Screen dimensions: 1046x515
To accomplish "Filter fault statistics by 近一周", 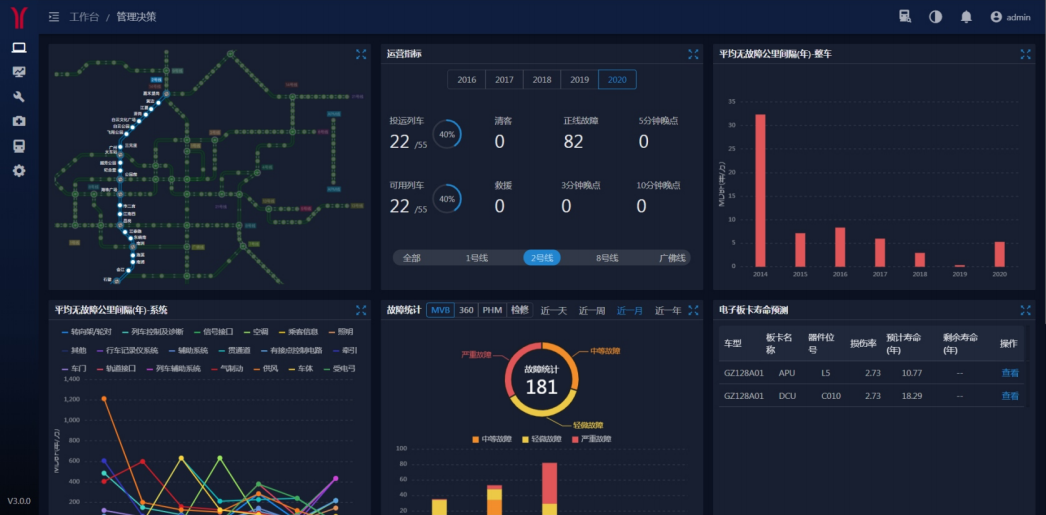I will (592, 311).
